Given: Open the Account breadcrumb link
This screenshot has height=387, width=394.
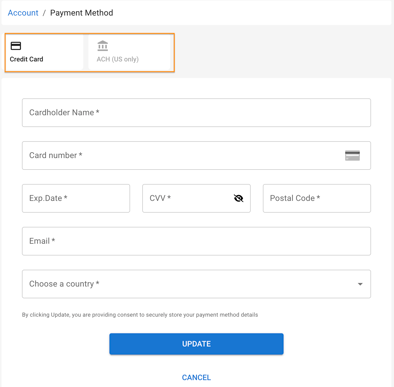Looking at the screenshot, I should 23,13.
